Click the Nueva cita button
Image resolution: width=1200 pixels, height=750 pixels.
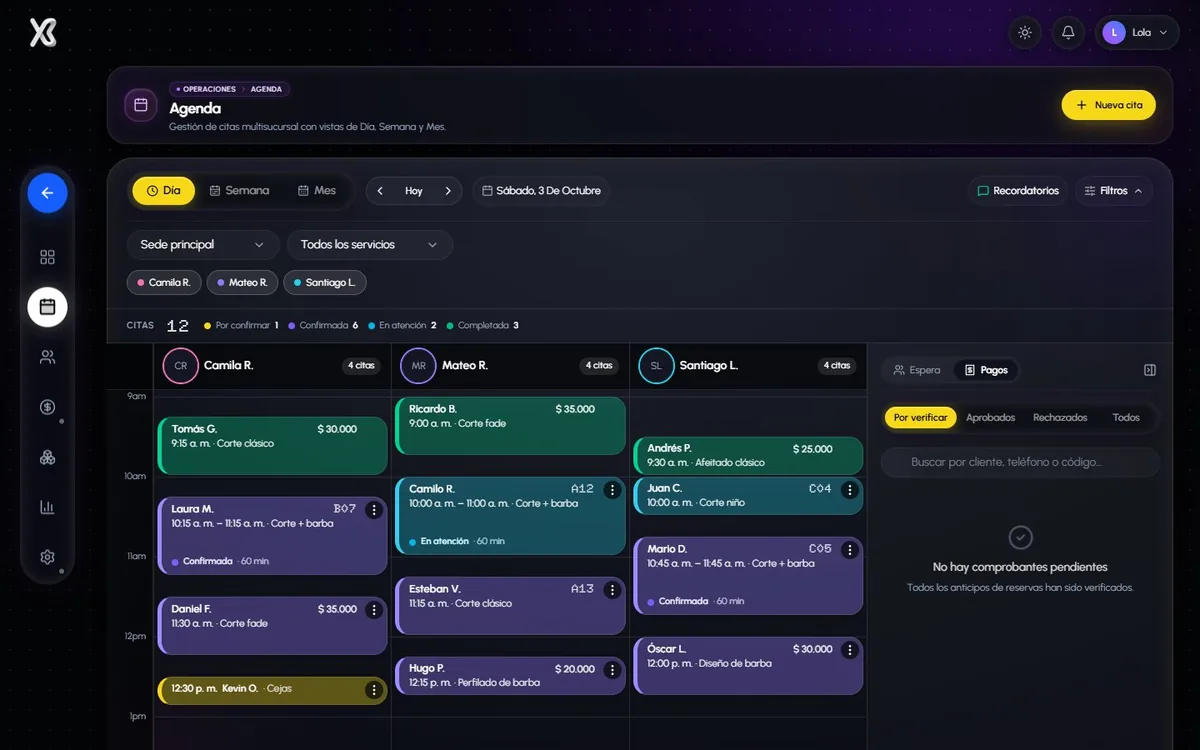[x=1108, y=105]
